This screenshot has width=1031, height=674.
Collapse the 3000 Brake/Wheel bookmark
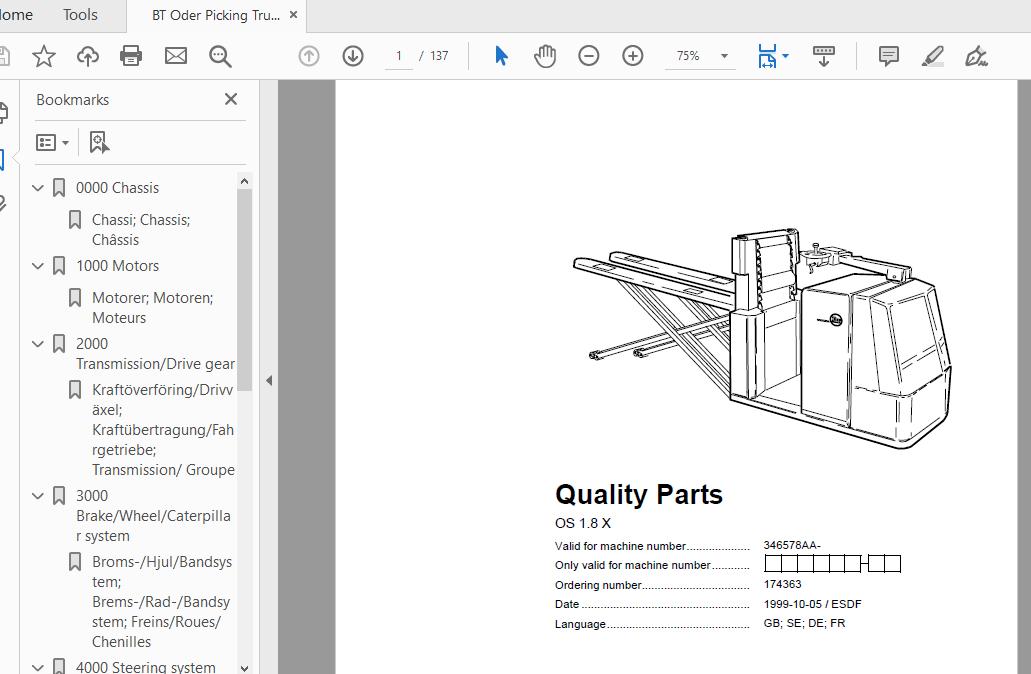(x=38, y=496)
